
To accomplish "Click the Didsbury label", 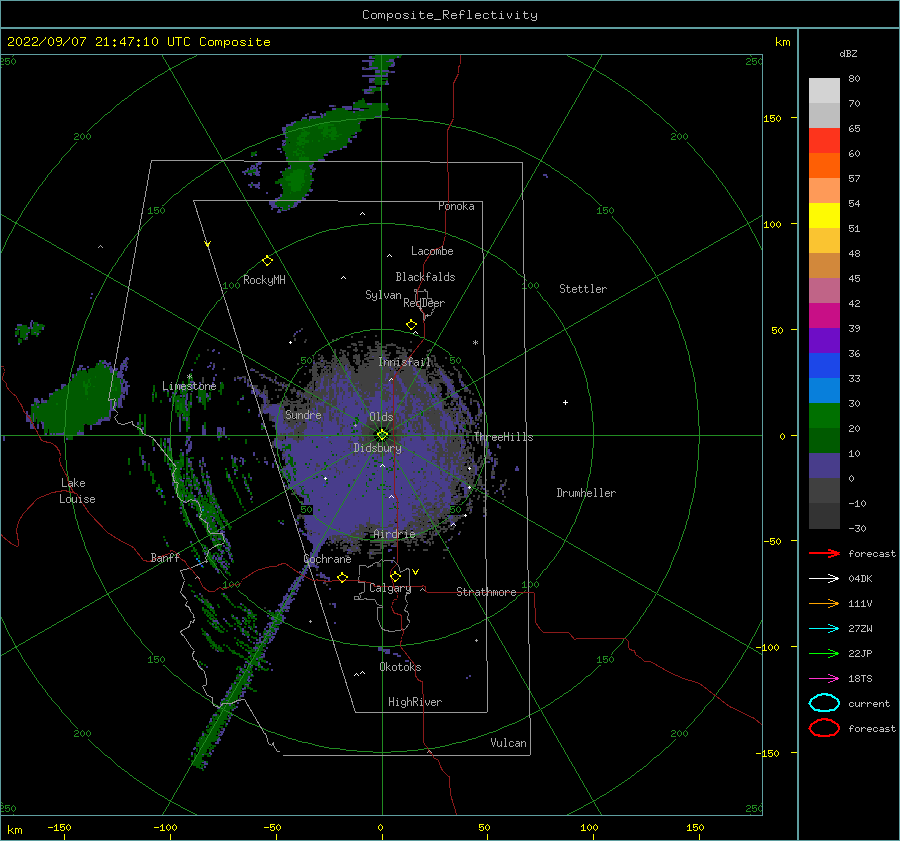I will (x=377, y=448).
